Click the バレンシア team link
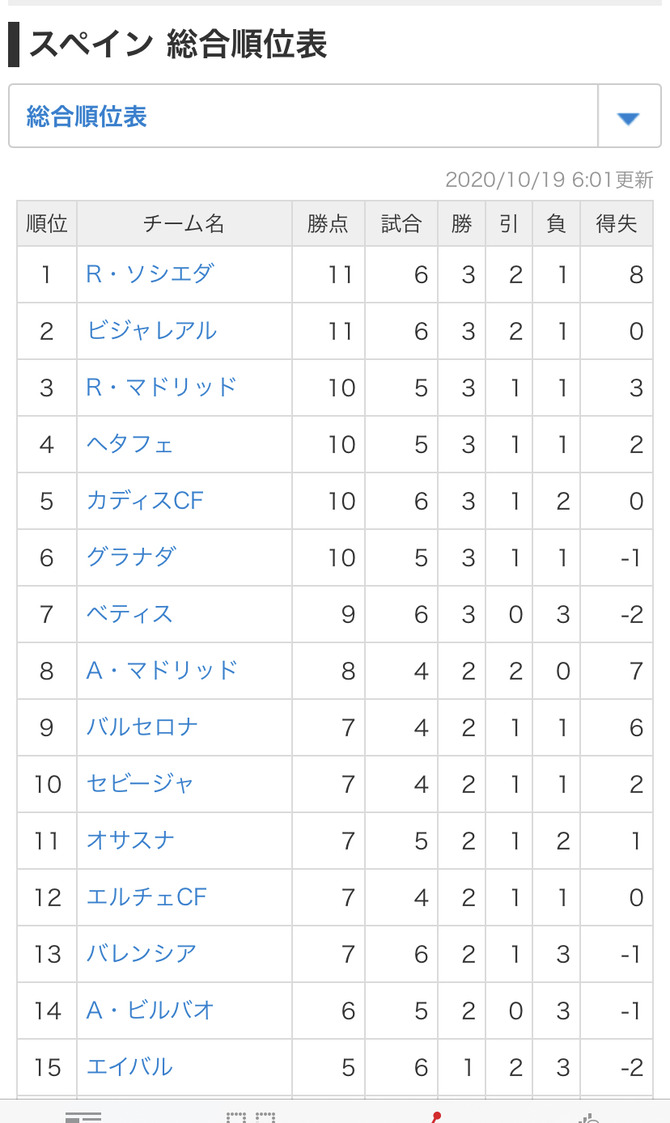Viewport: 670px width, 1123px height. pos(141,953)
